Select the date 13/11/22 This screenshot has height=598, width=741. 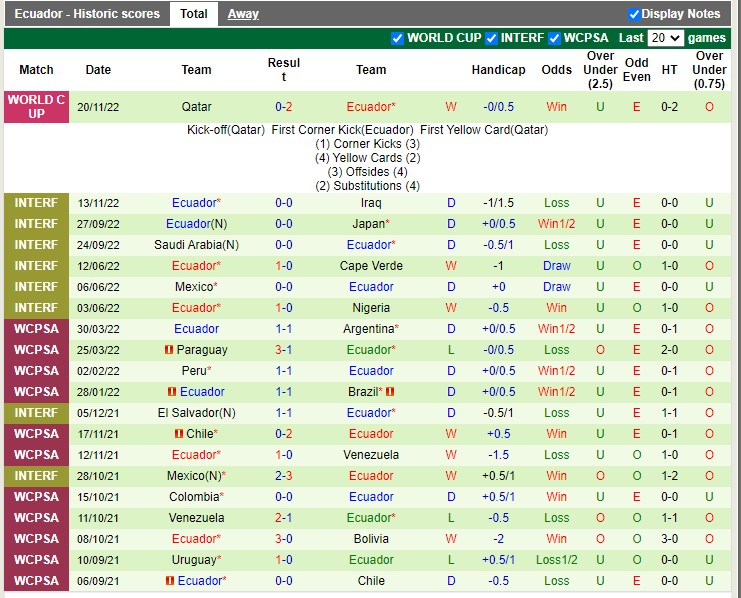pos(98,203)
